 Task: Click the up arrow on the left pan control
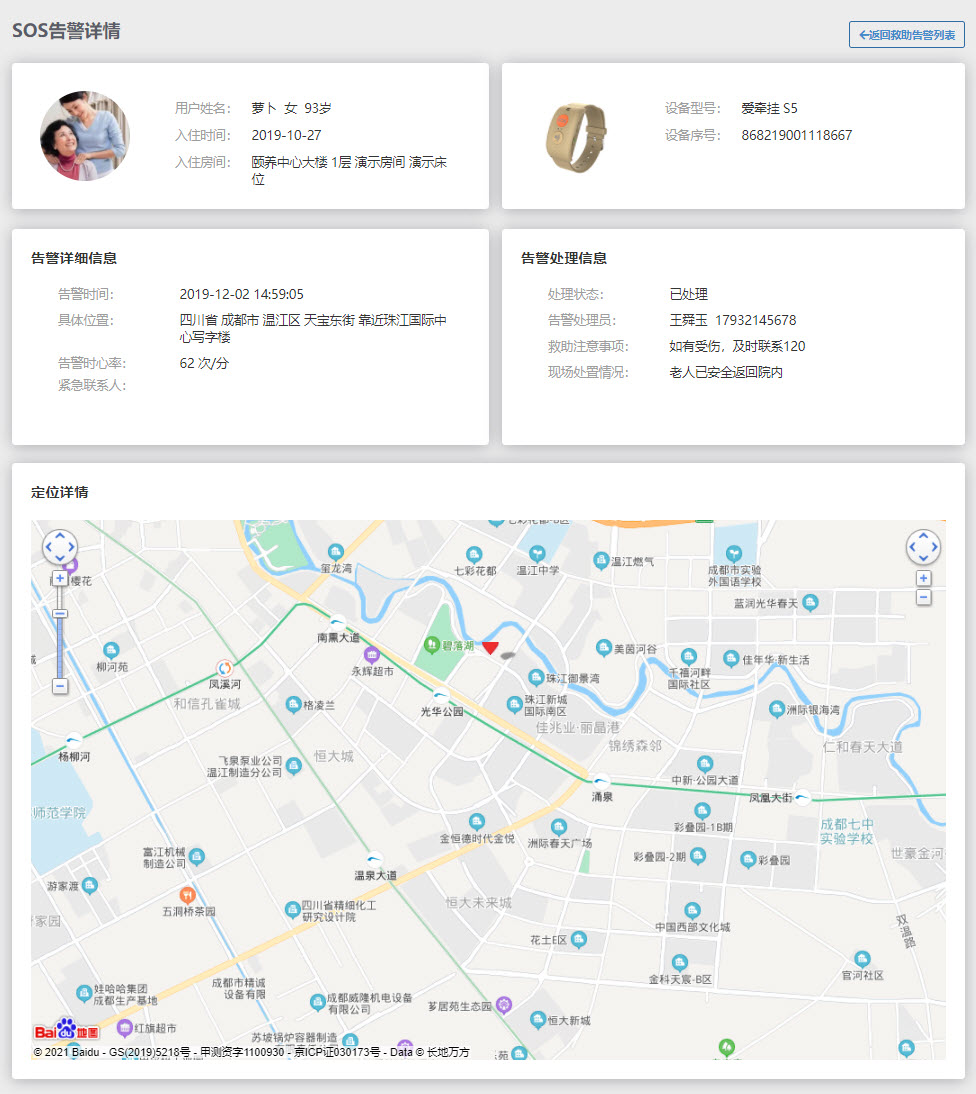pyautogui.click(x=59, y=536)
